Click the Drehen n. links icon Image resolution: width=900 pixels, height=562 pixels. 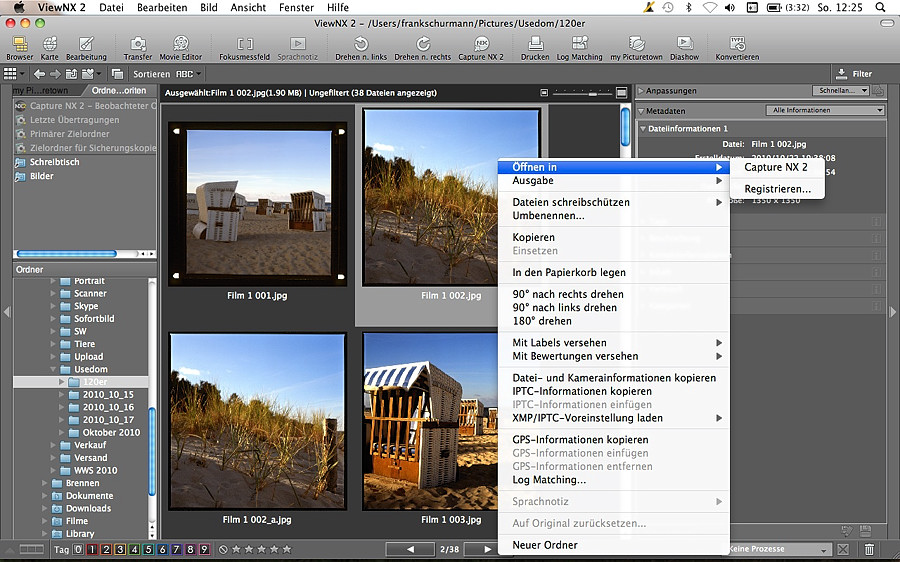(x=361, y=44)
